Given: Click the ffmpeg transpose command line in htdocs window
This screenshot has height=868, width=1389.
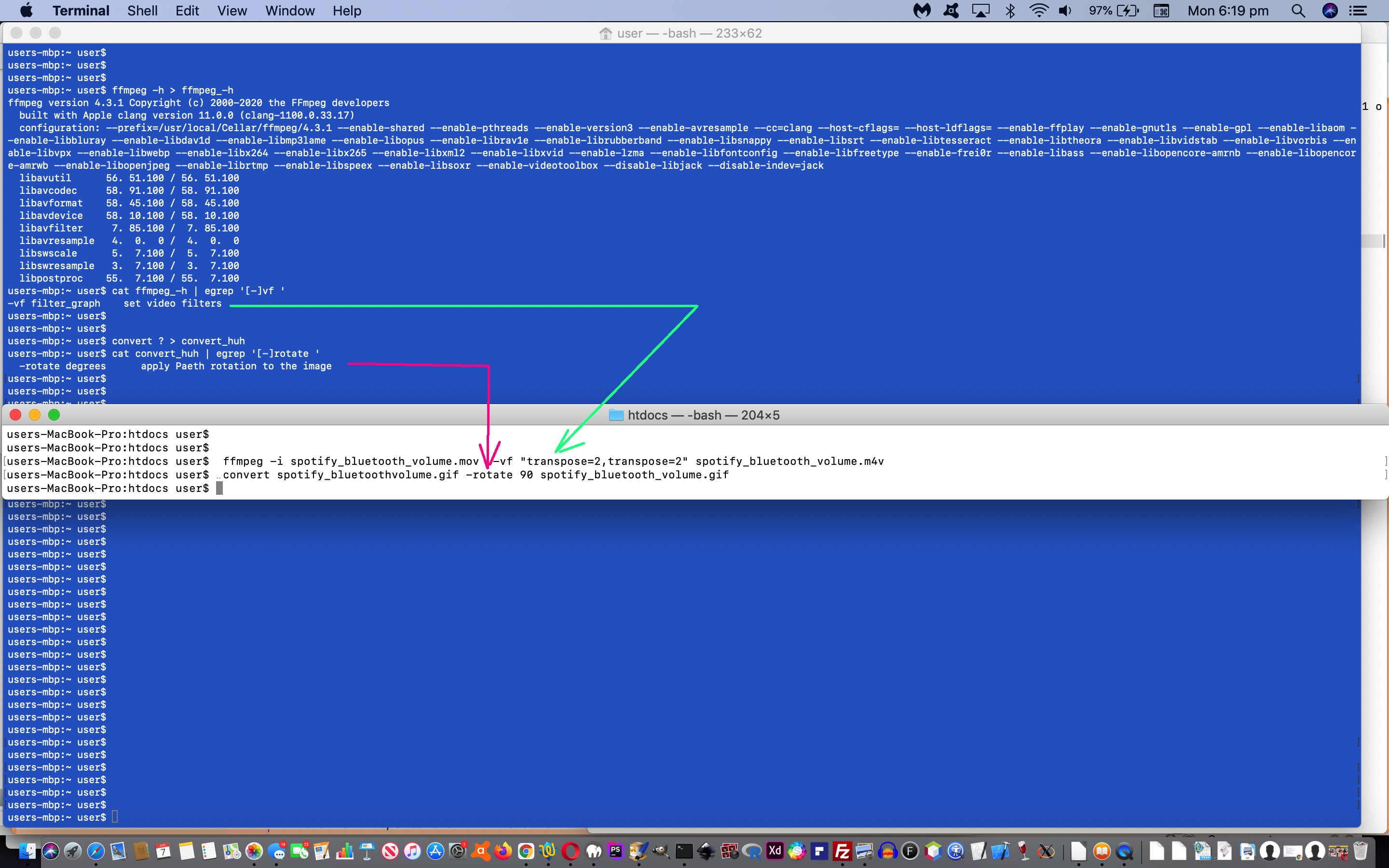Looking at the screenshot, I should coord(553,461).
